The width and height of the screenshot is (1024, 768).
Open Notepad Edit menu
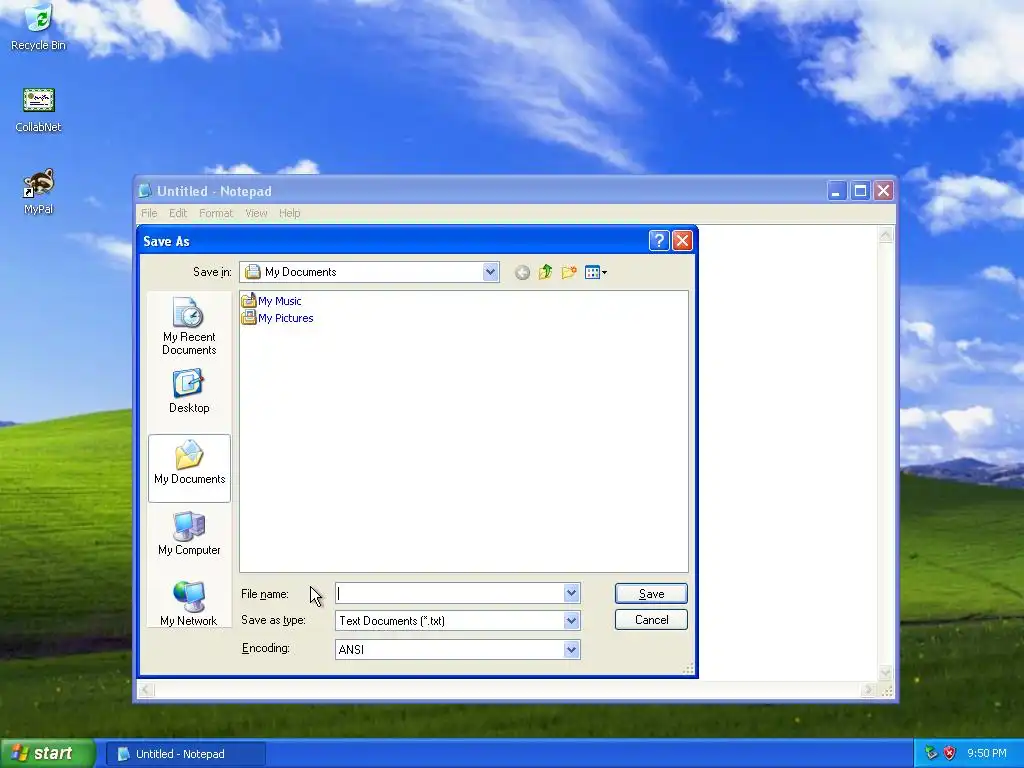[178, 213]
